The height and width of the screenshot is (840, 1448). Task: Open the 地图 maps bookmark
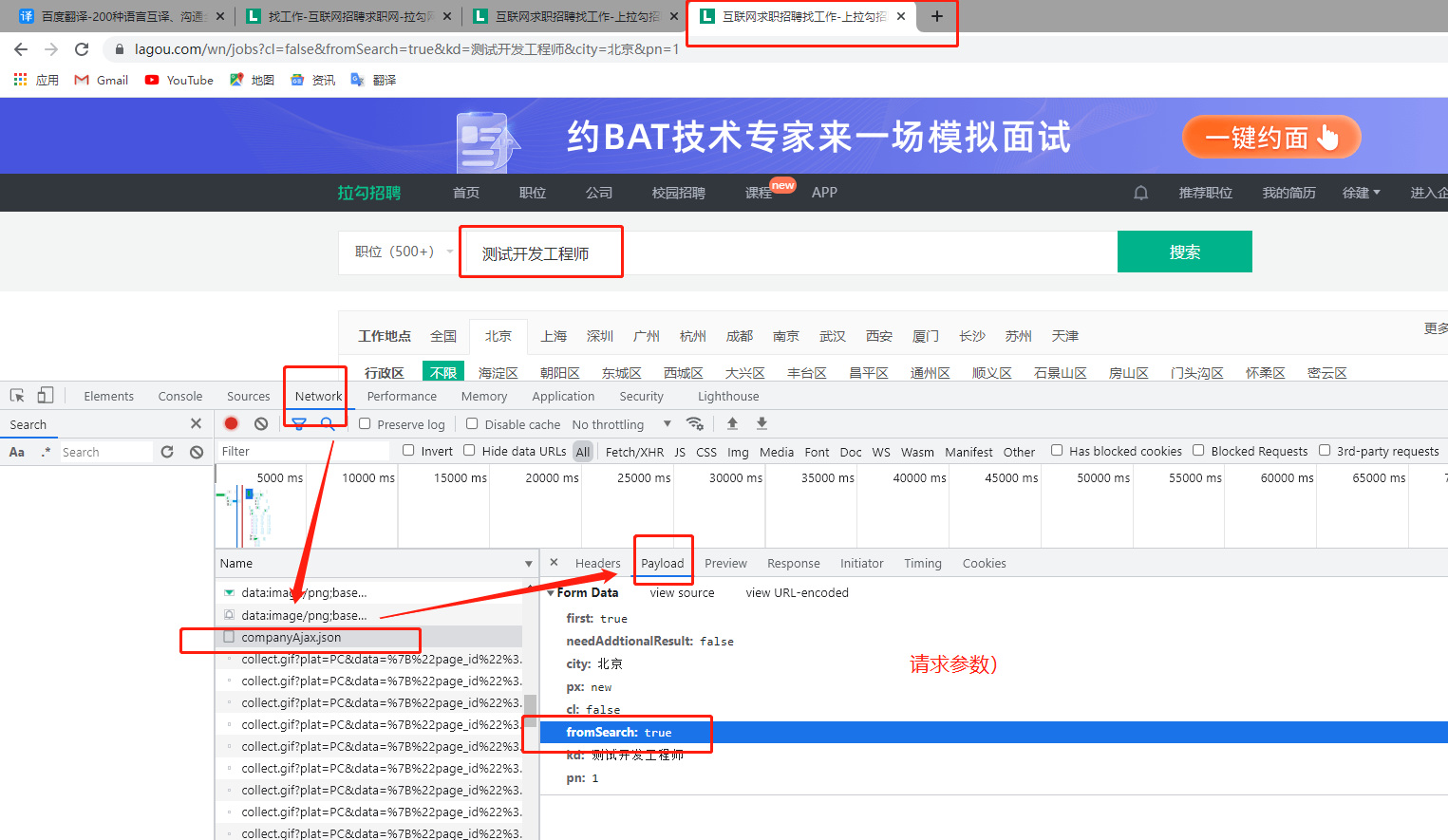(x=252, y=81)
